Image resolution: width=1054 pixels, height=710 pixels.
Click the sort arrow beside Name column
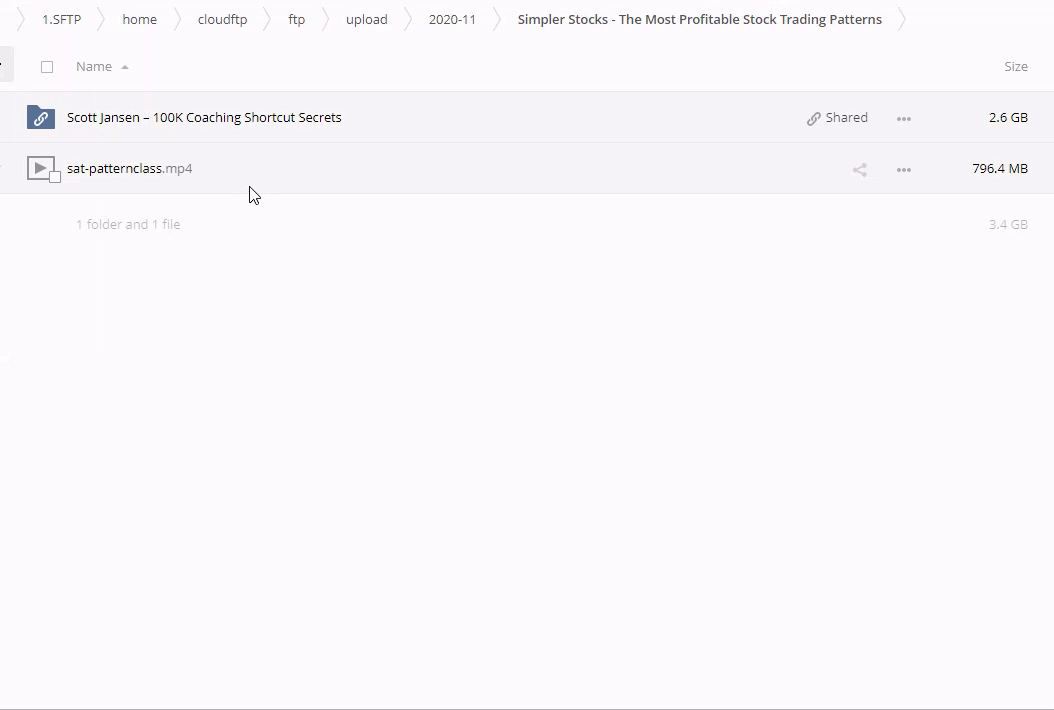pos(125,67)
